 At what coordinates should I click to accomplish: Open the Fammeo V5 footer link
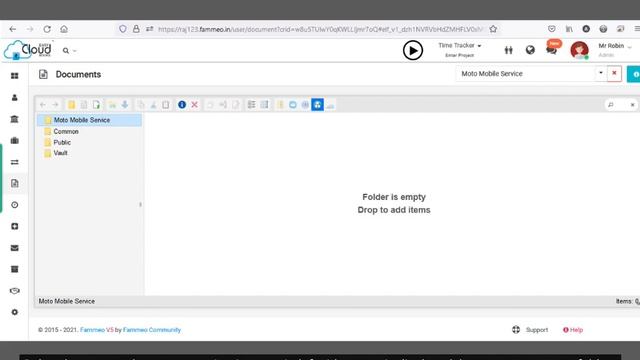(96, 330)
